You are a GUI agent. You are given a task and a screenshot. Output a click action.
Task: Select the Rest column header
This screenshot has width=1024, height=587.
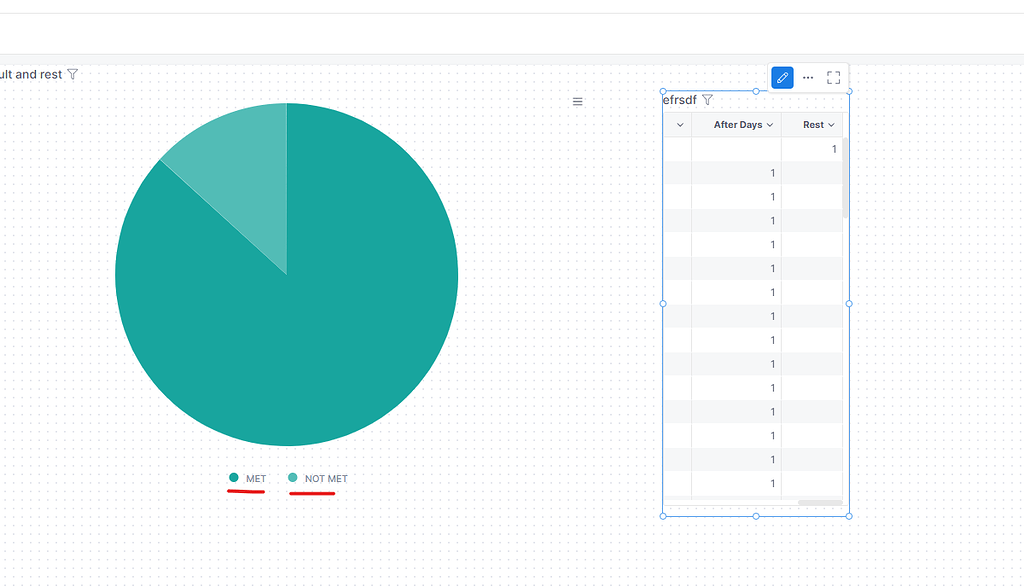814,125
